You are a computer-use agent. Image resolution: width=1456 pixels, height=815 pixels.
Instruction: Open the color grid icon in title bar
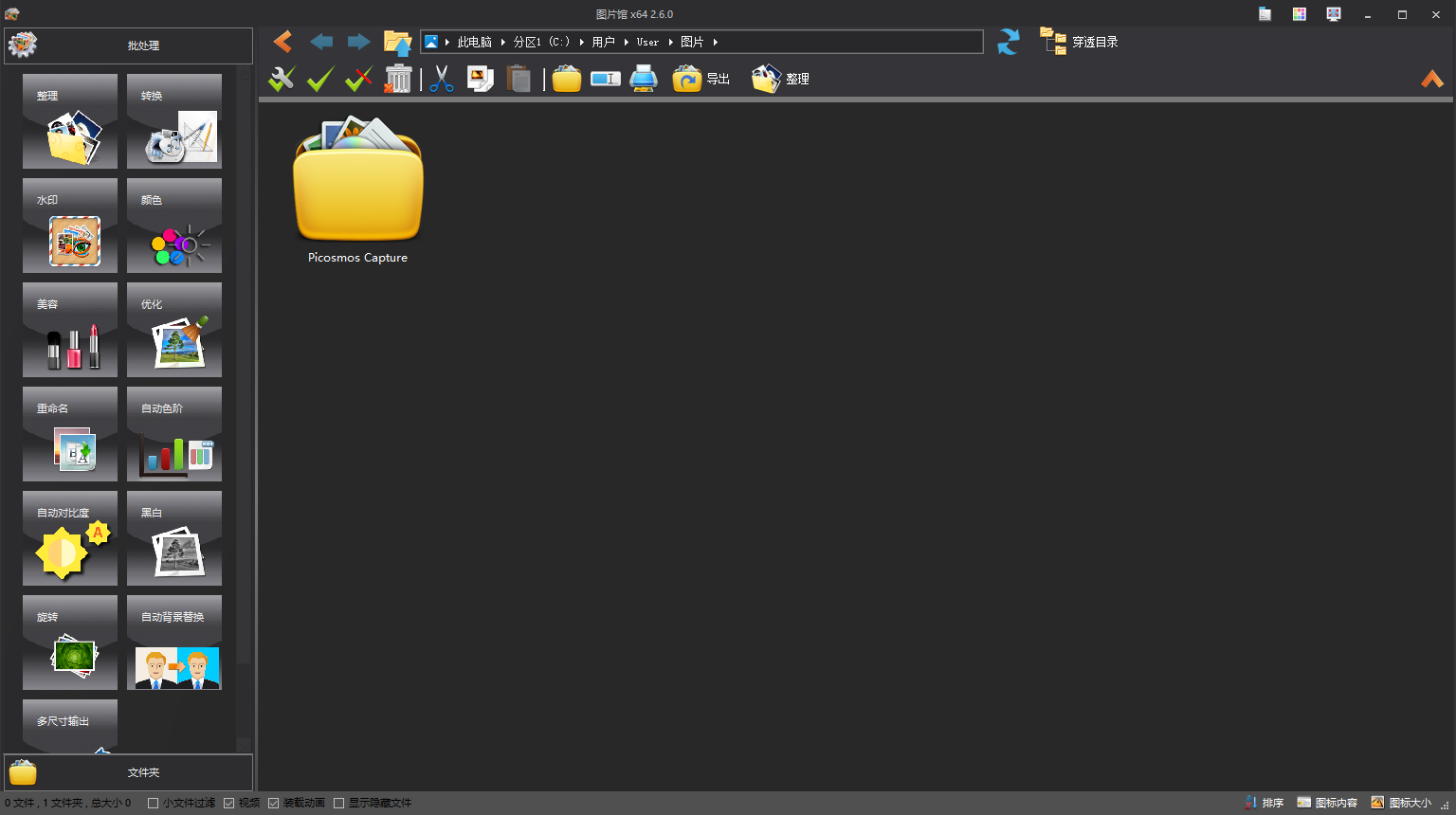(1300, 14)
